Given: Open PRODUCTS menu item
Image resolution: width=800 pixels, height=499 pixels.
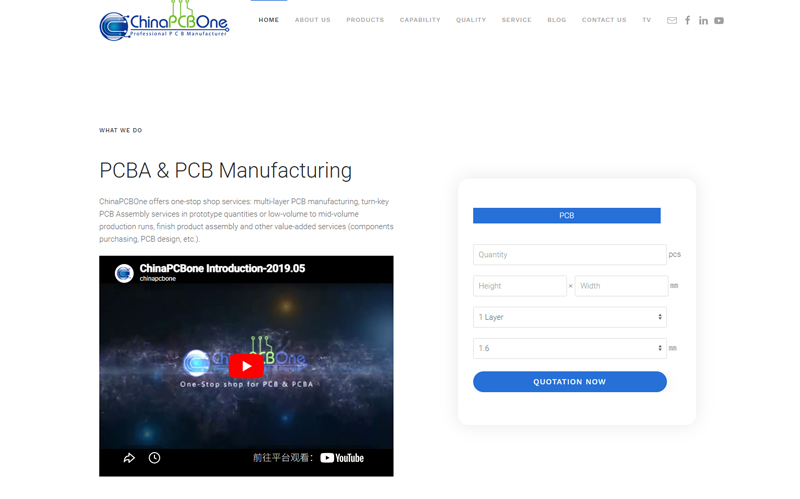Looking at the screenshot, I should (365, 20).
